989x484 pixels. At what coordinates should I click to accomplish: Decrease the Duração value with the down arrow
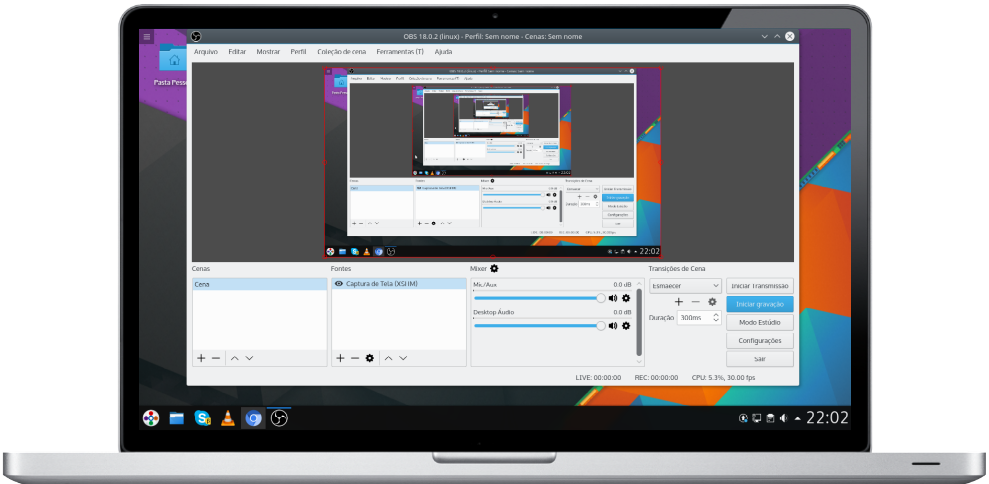point(716,321)
